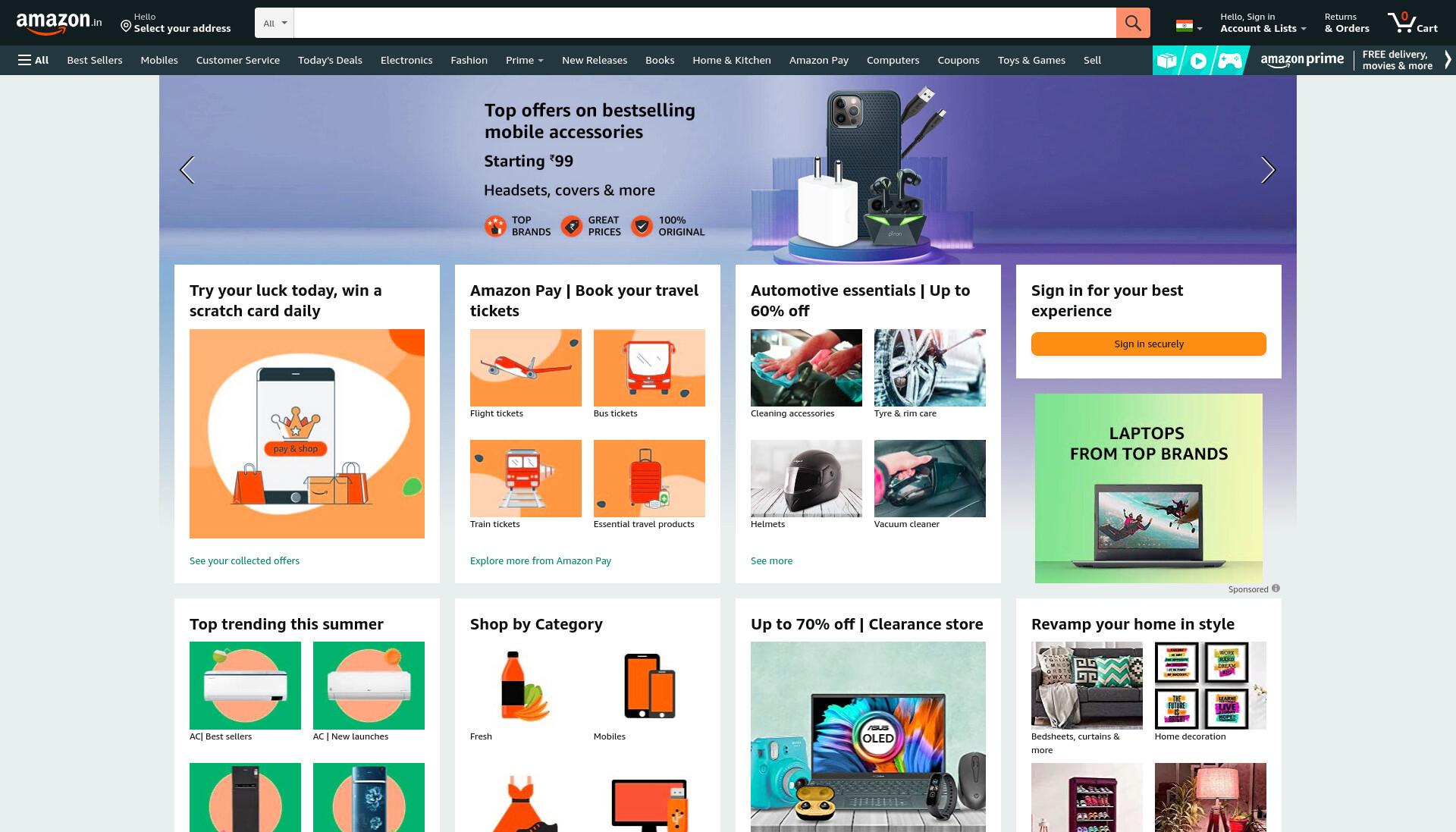Open Coupons nav item

[959, 60]
